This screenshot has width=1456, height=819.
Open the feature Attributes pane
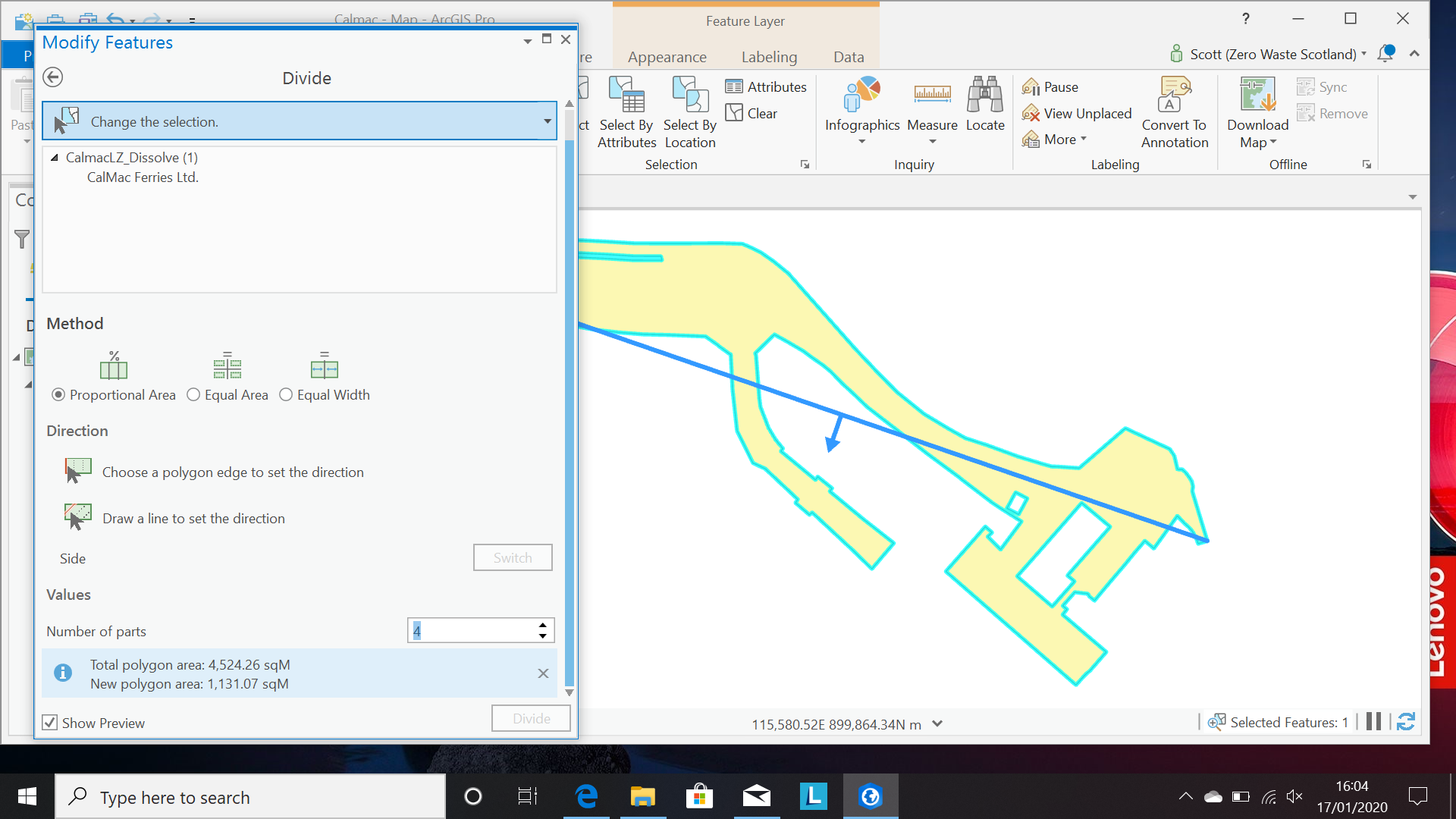[766, 86]
